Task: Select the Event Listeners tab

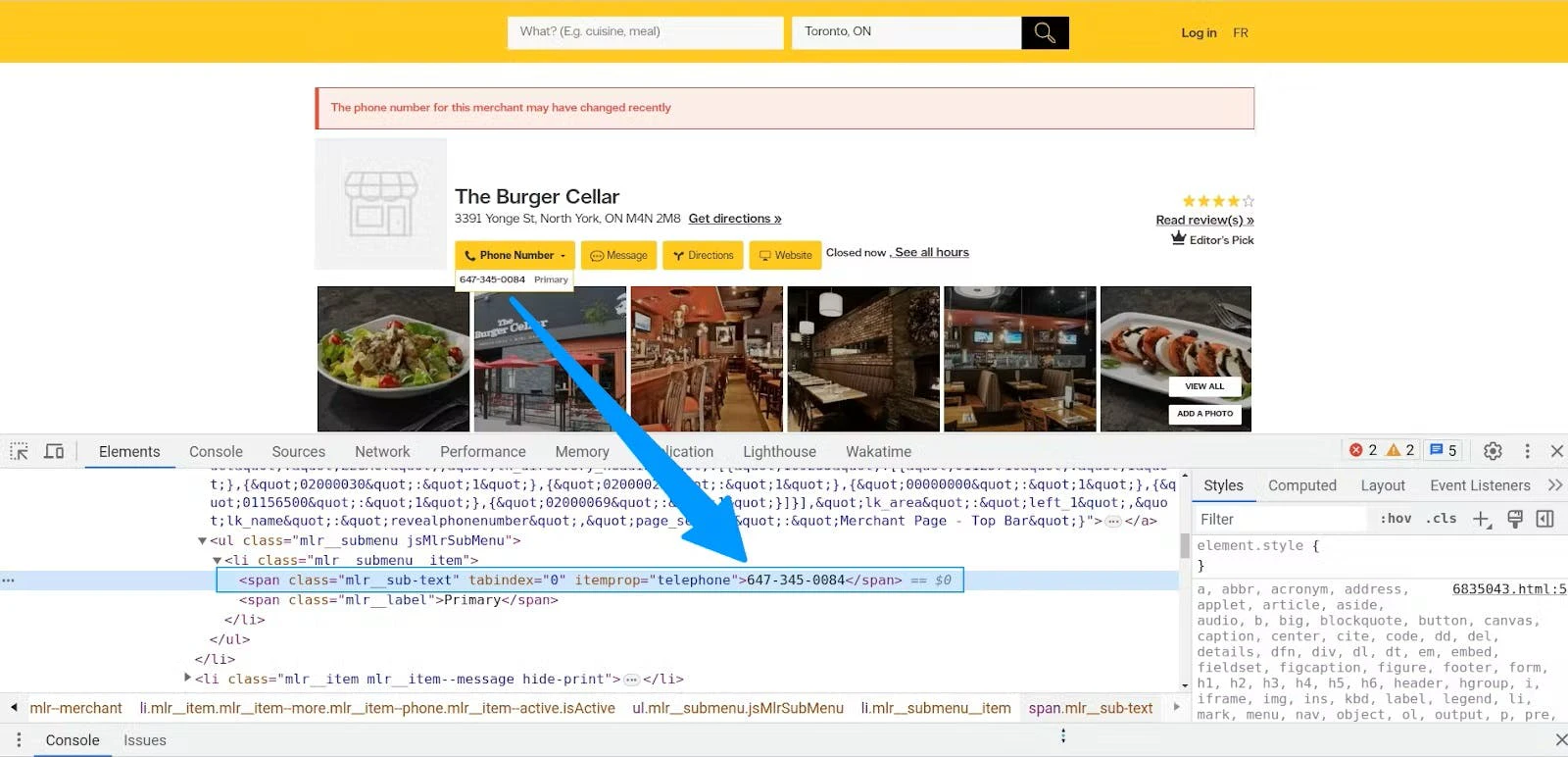Action: tap(1480, 485)
